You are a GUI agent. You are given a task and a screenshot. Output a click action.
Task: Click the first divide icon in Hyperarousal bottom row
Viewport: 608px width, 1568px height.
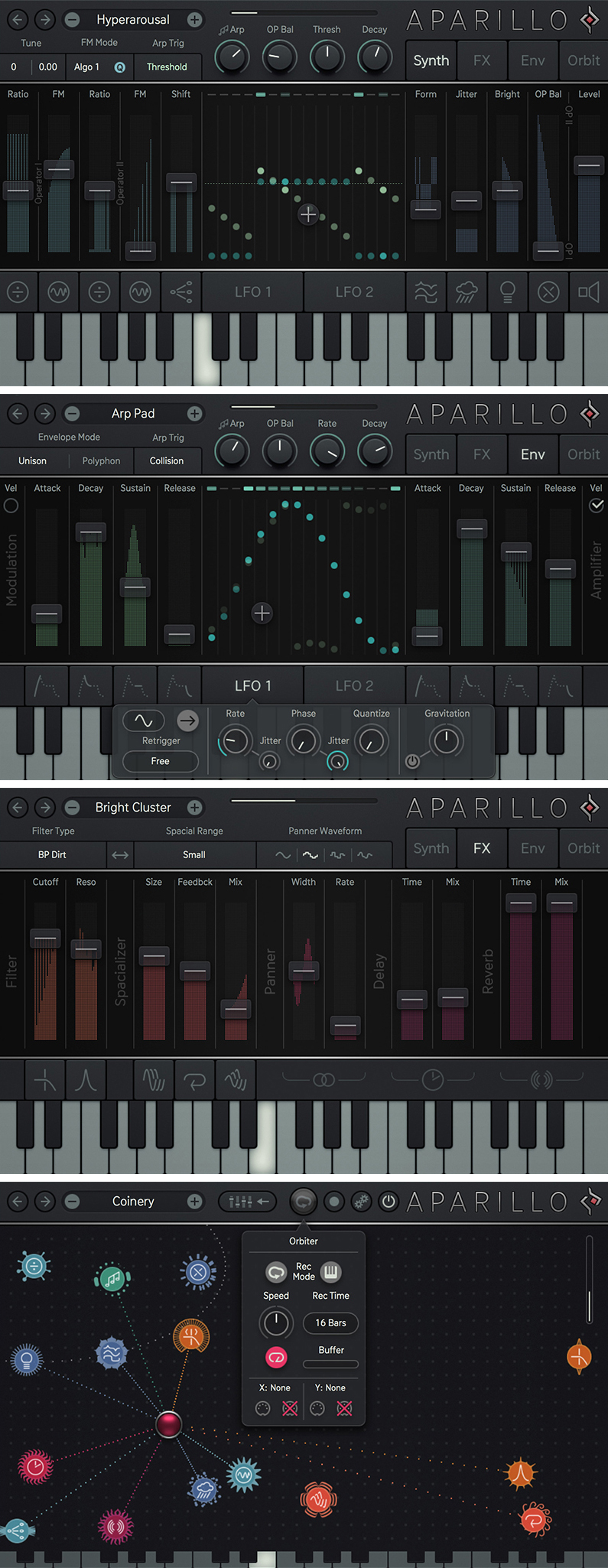(18, 291)
